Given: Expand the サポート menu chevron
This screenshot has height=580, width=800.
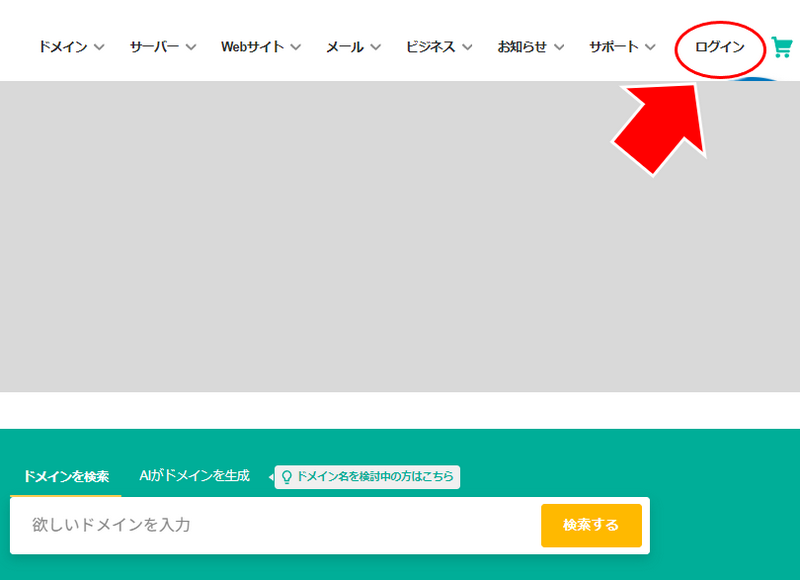Looking at the screenshot, I should [x=650, y=47].
